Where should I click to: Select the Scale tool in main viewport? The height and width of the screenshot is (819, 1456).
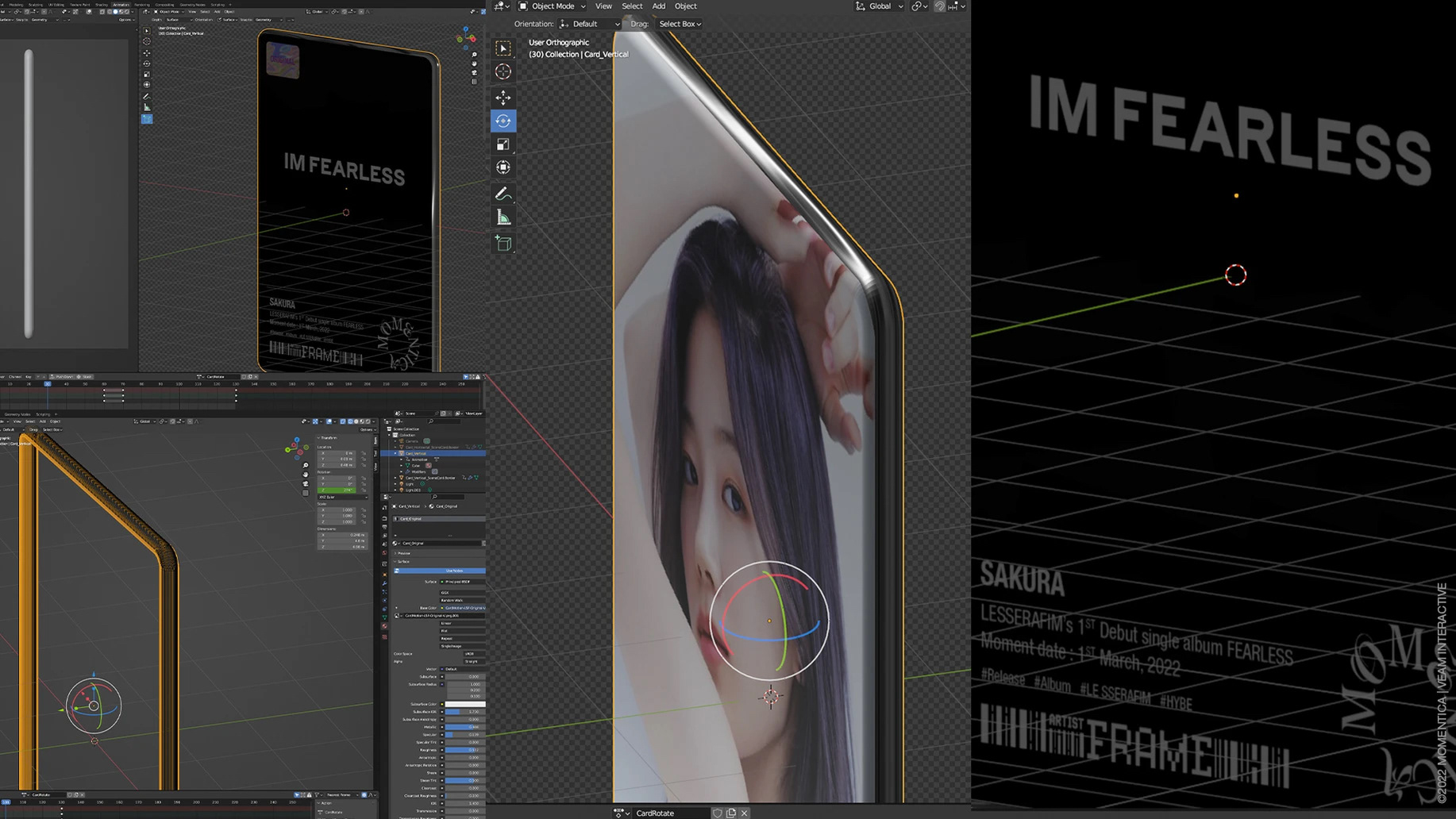[503, 144]
